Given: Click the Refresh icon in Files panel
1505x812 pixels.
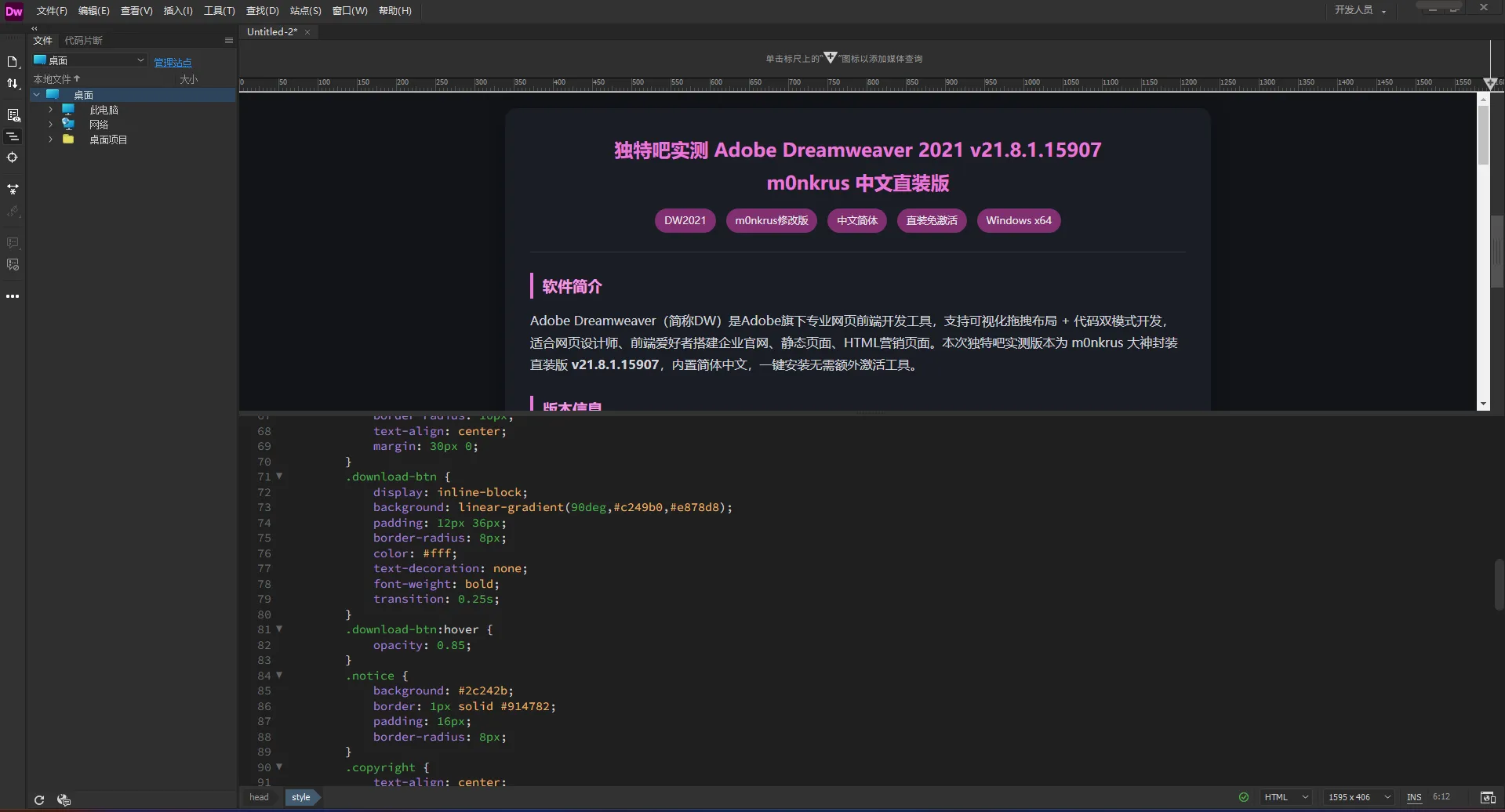Looking at the screenshot, I should [x=39, y=799].
